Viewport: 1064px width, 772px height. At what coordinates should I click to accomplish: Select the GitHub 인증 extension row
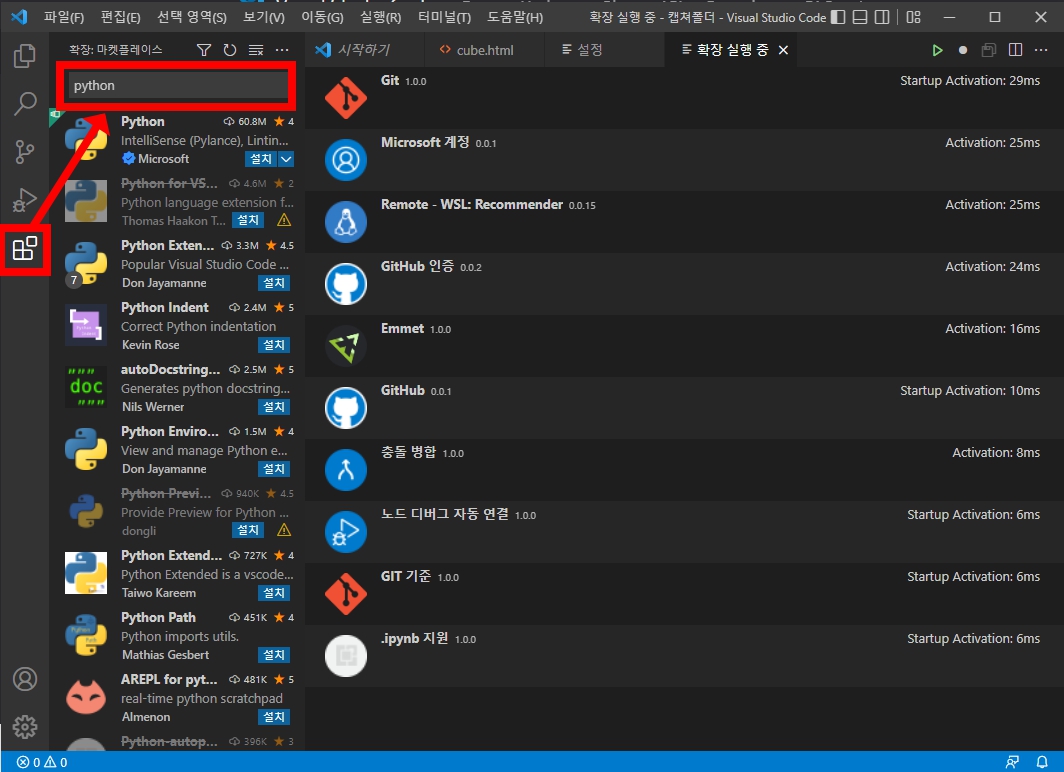click(684, 284)
